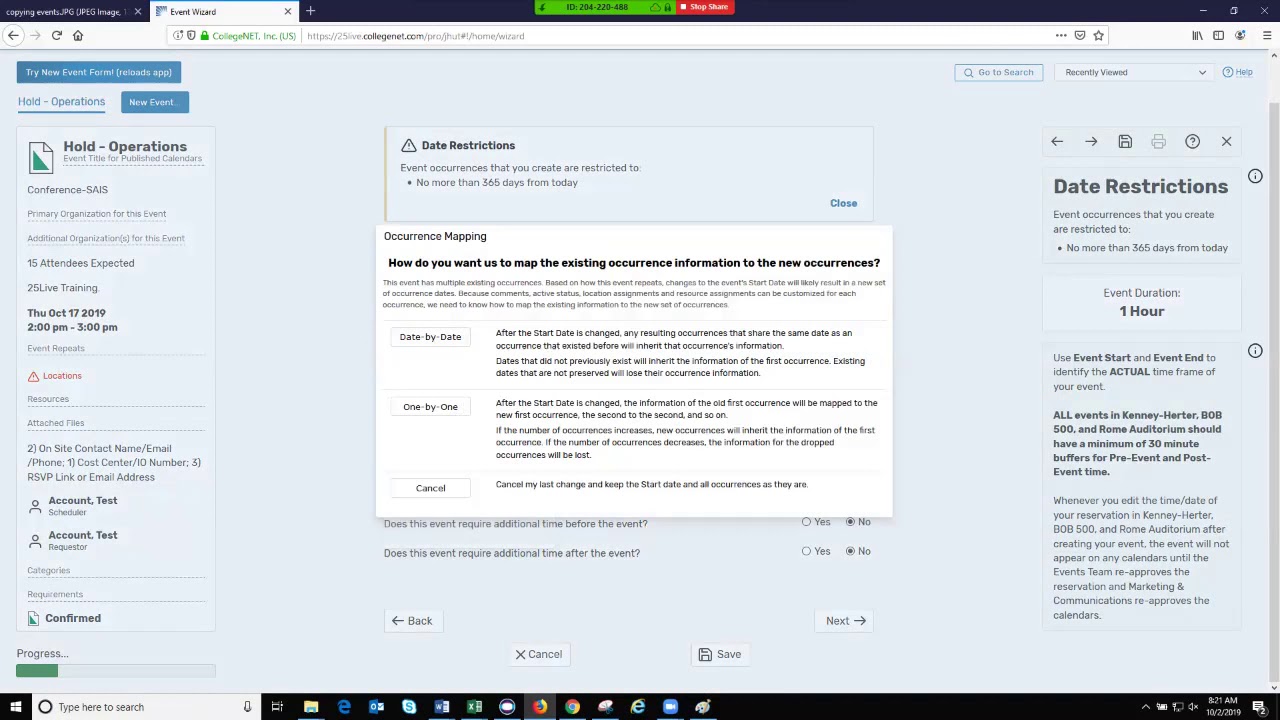Select Yes for additional time before event

pyautogui.click(x=807, y=522)
